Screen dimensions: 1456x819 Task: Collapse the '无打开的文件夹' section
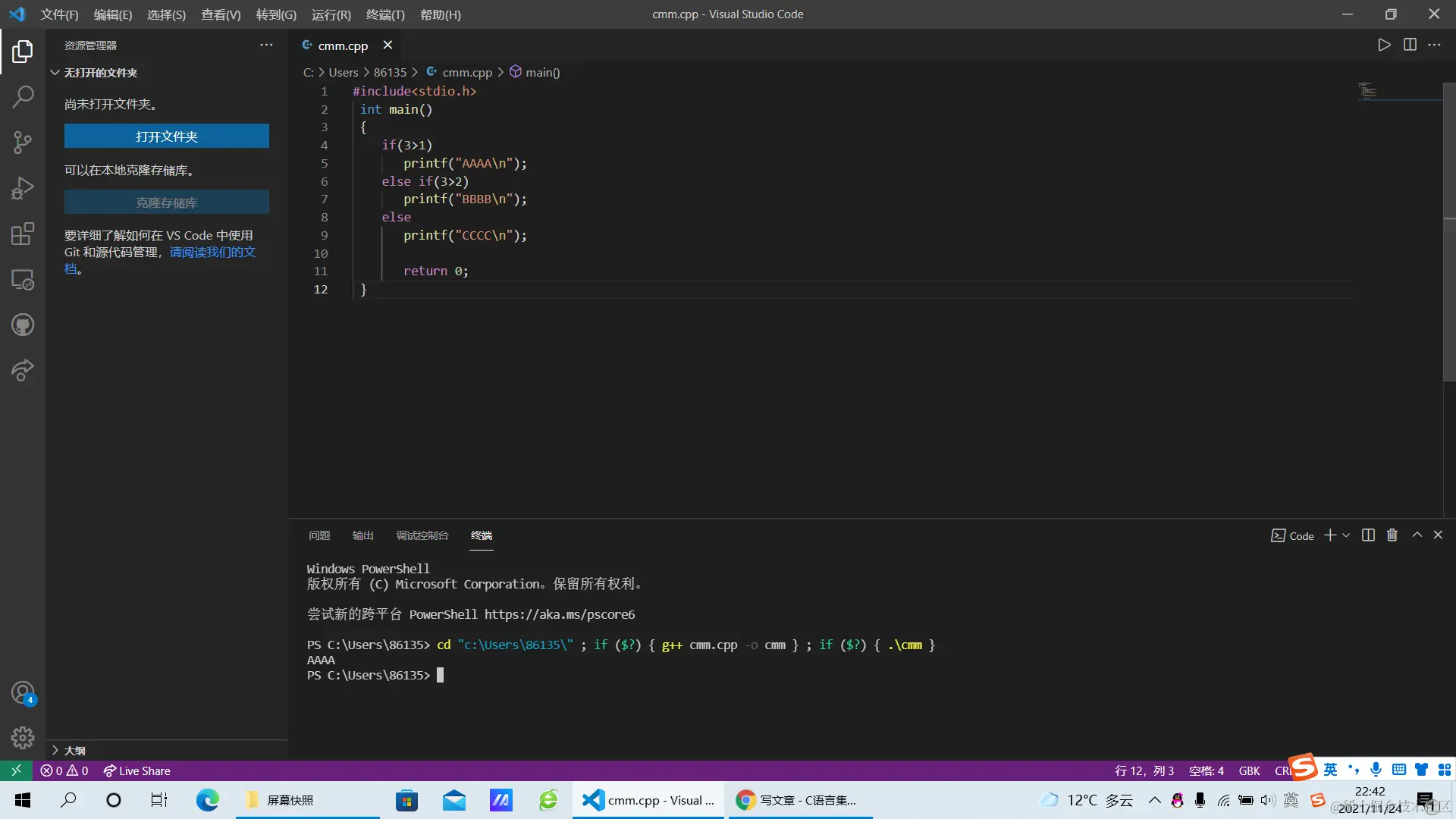[x=55, y=73]
